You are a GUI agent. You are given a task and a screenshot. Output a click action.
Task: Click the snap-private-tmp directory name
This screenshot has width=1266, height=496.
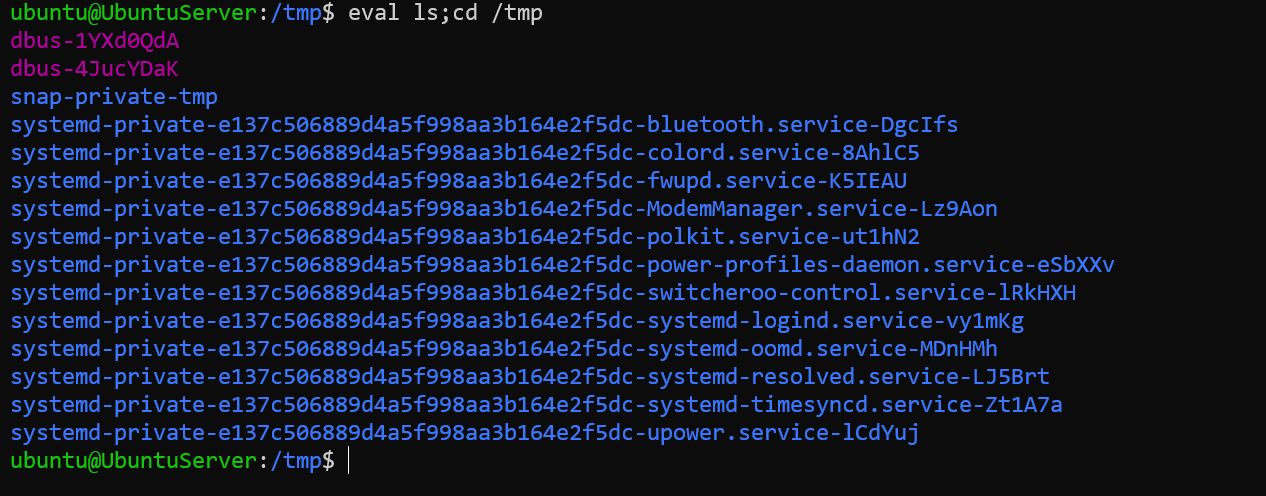[x=114, y=98]
